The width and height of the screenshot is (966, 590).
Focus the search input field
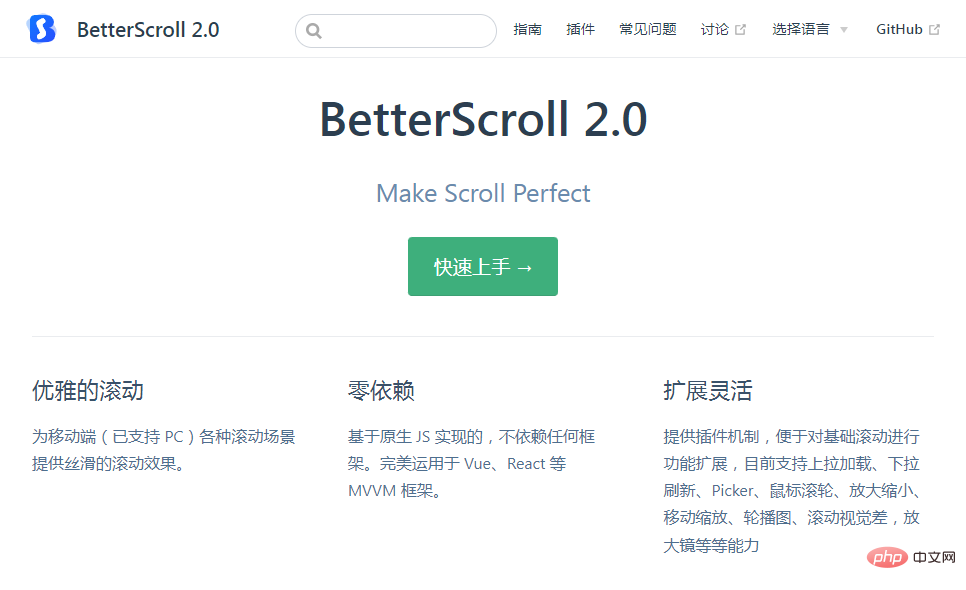coord(405,31)
